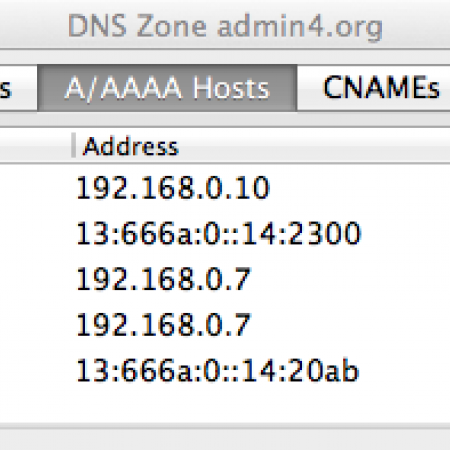Viewport: 450px width, 450px height.
Task: Switch to the A/AAAA Hosts tab
Action: pos(167,88)
